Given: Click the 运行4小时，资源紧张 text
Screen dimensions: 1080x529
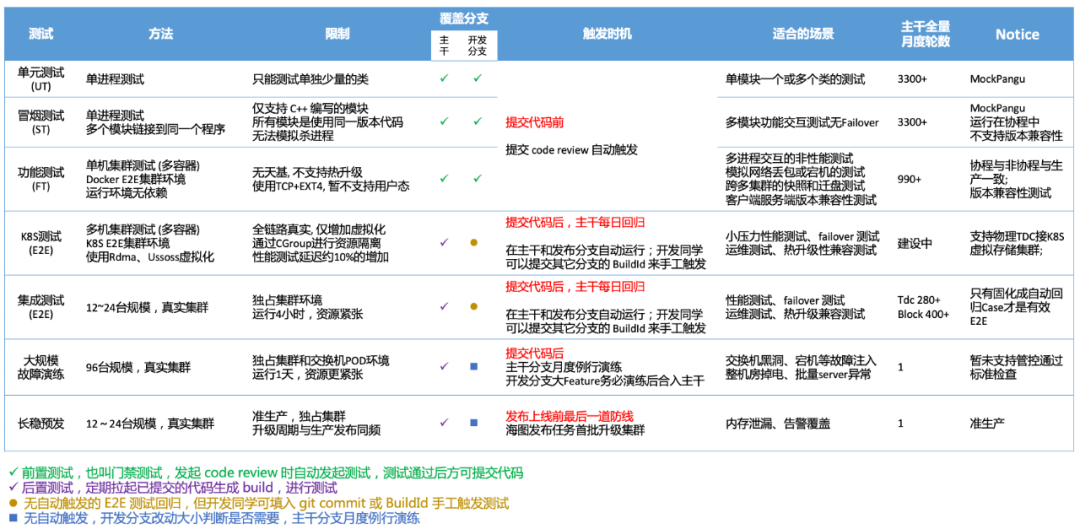Looking at the screenshot, I should (x=308, y=314).
